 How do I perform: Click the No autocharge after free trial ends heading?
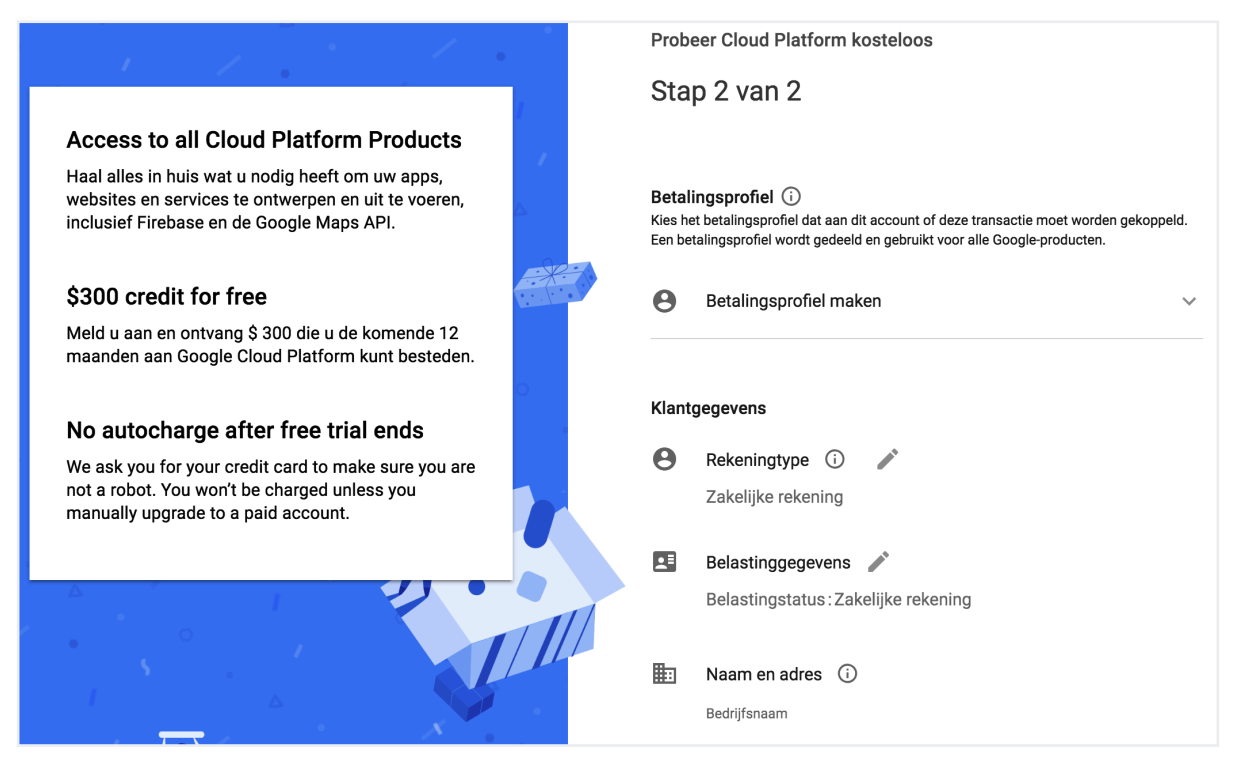coord(245,431)
